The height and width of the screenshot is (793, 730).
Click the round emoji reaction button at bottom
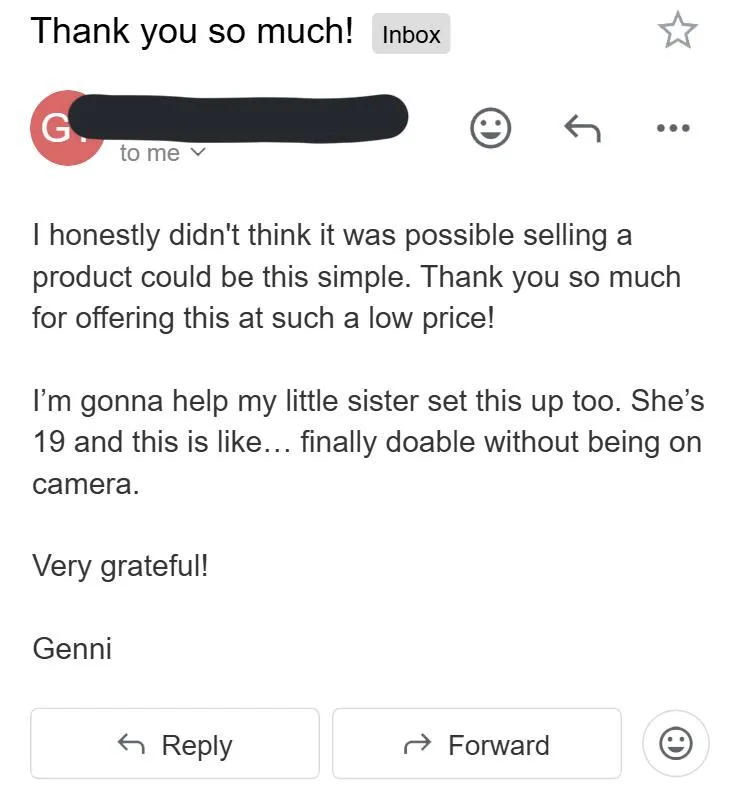(675, 743)
